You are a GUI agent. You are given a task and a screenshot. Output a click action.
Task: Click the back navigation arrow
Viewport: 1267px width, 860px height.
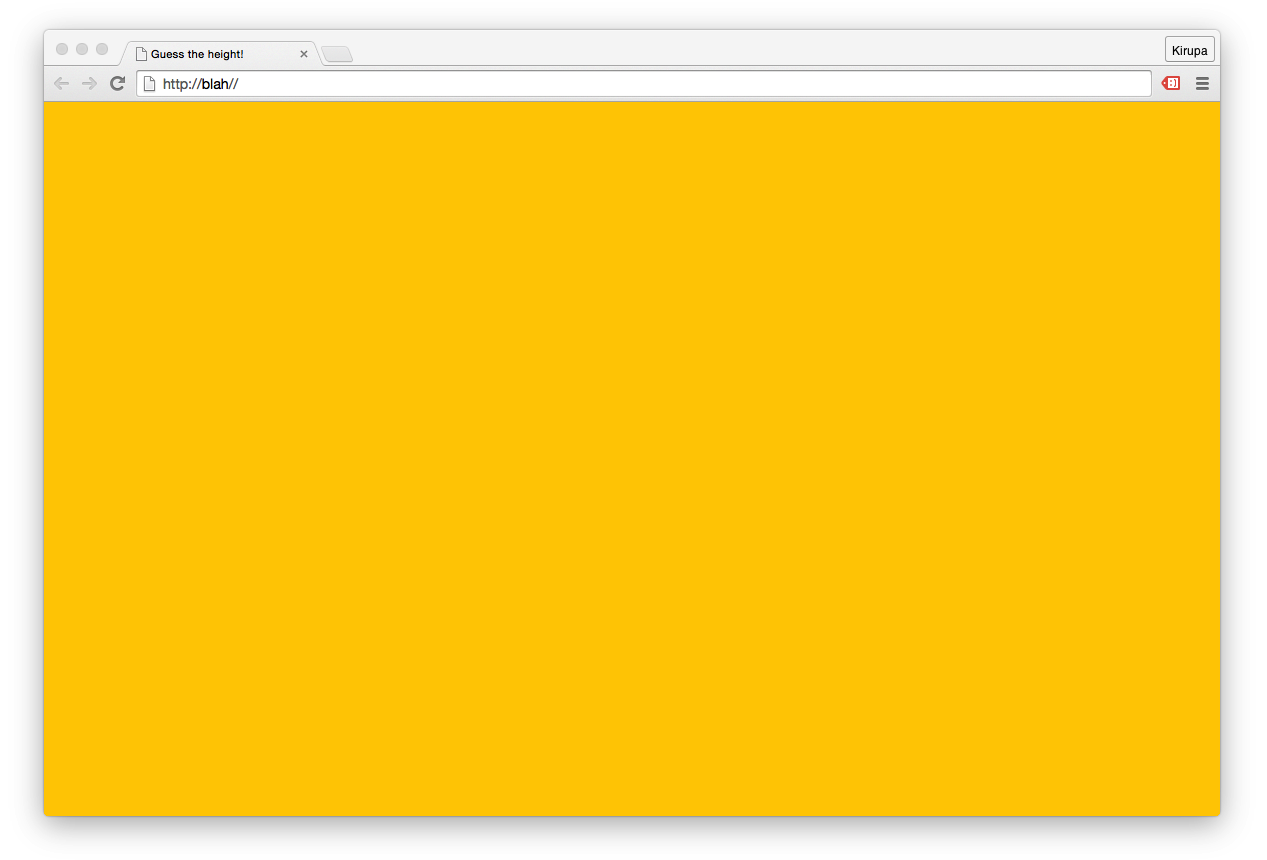[61, 83]
